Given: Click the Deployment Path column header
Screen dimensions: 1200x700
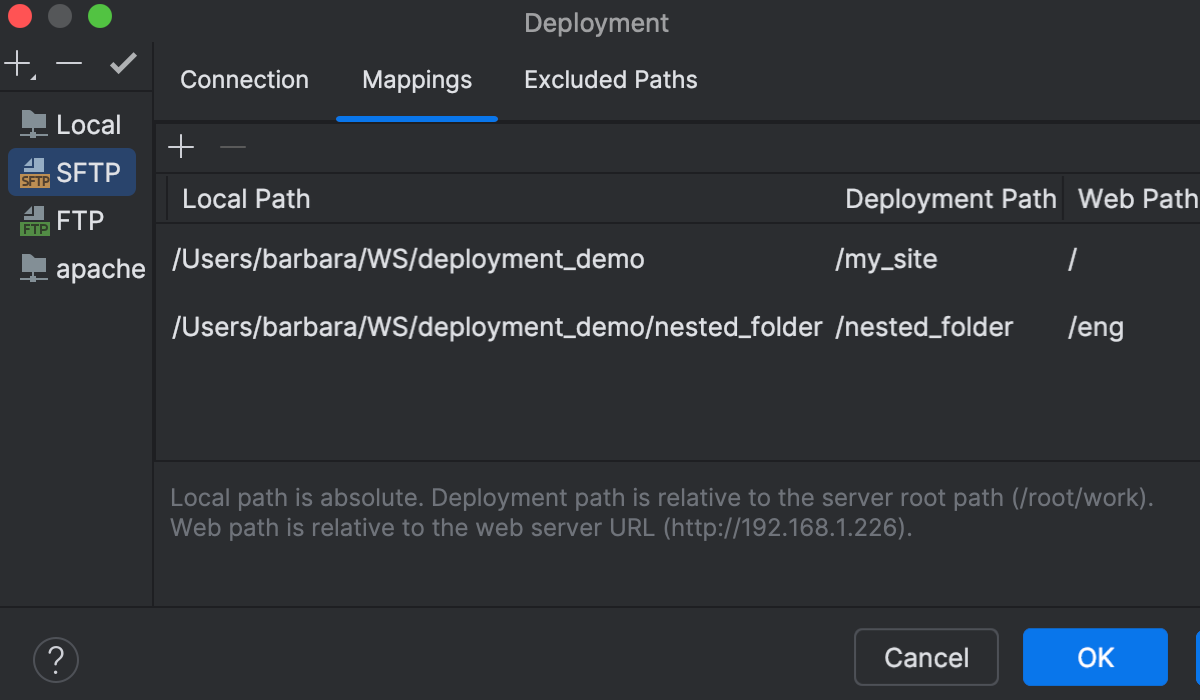Looking at the screenshot, I should tap(950, 199).
